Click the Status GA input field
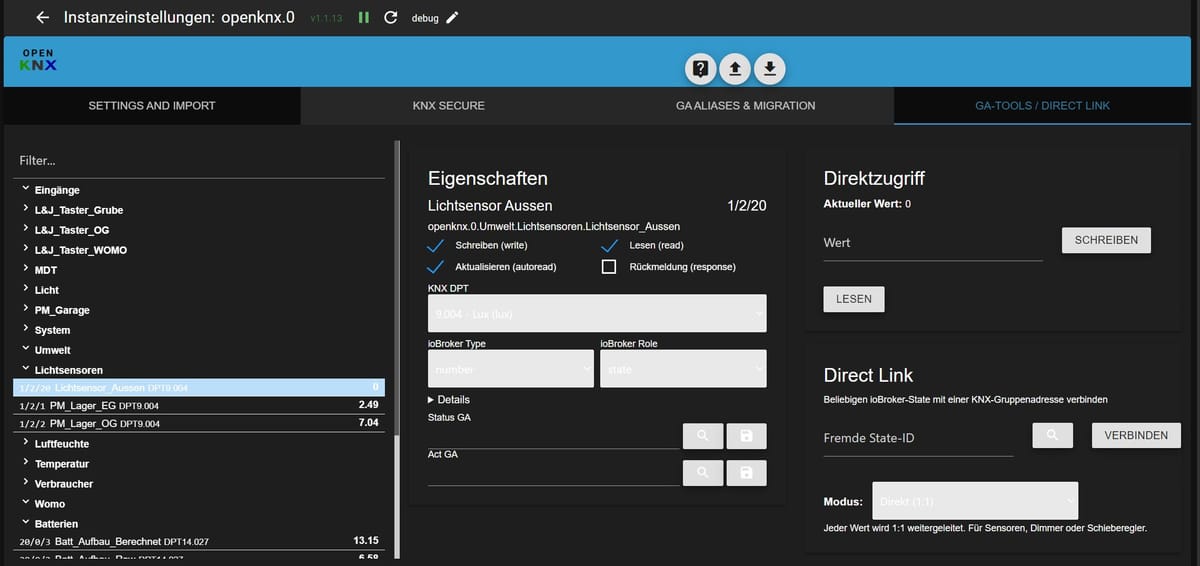 click(553, 436)
